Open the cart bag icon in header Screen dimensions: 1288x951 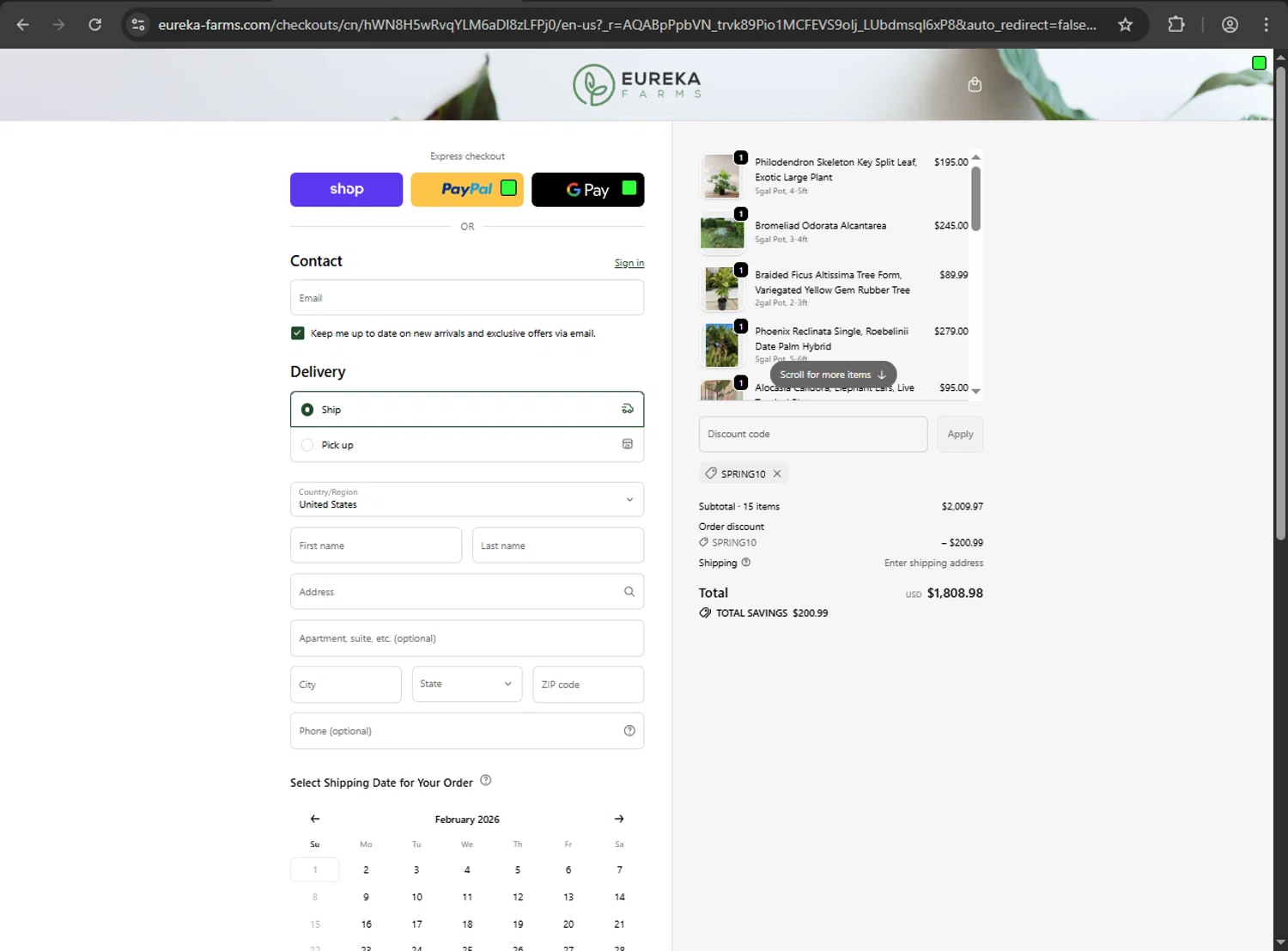pos(975,84)
